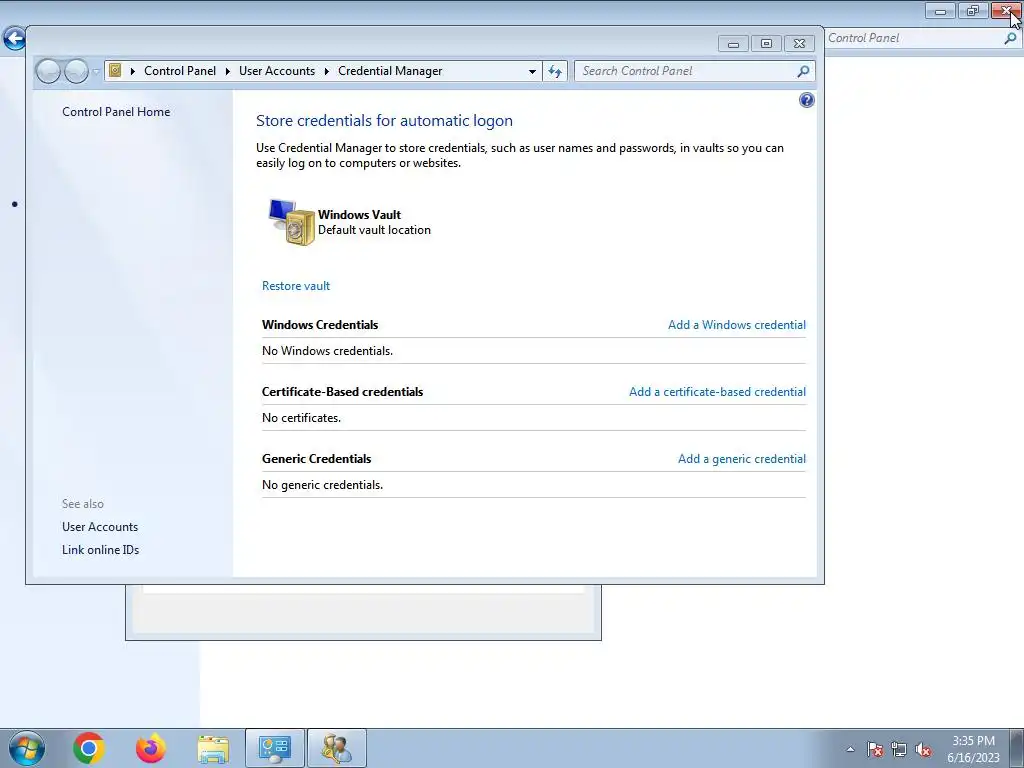
Task: Click 'No generic credentials.' text
Action: click(323, 485)
